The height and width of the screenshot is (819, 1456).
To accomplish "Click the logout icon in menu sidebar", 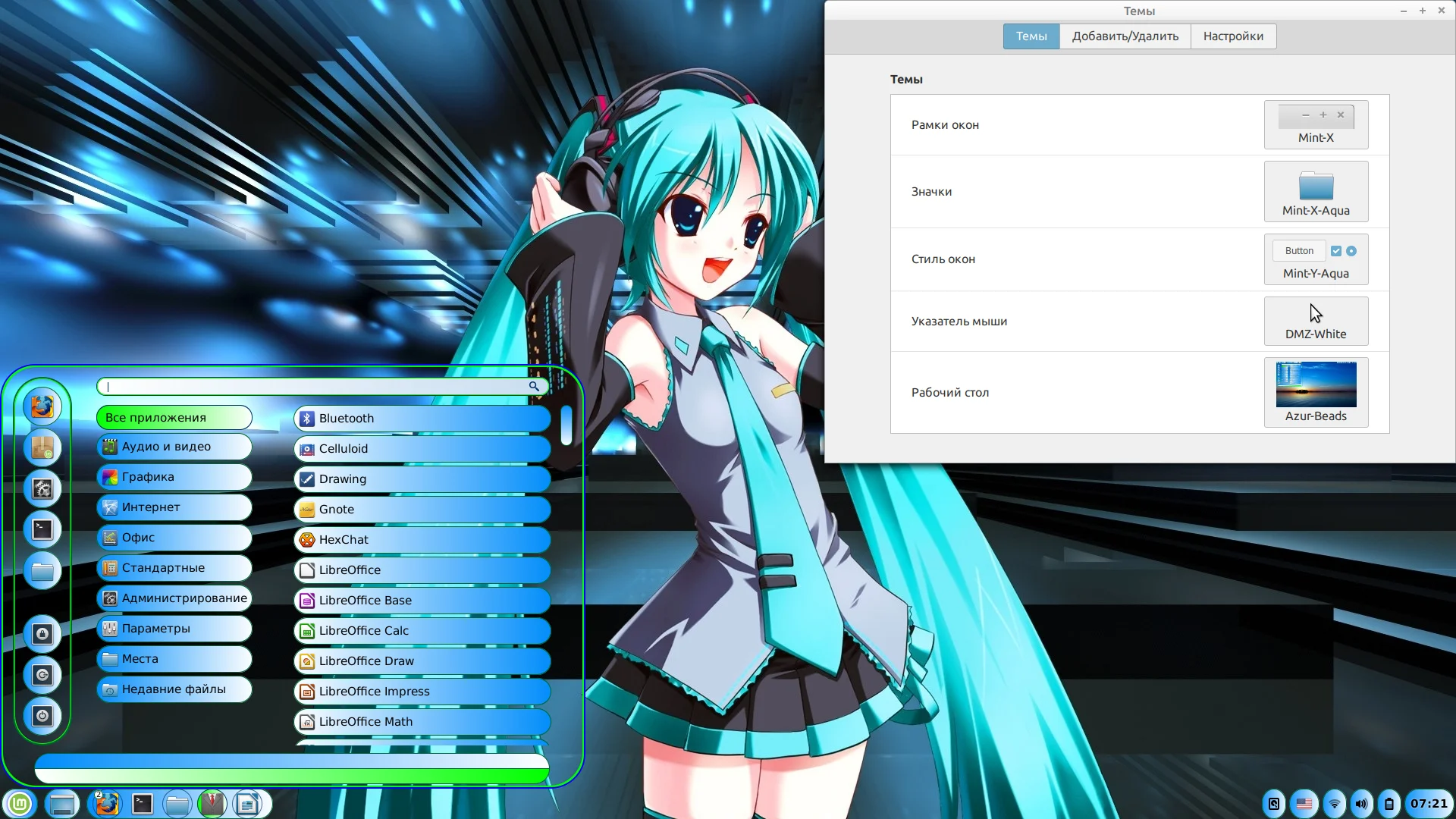I will [x=42, y=675].
